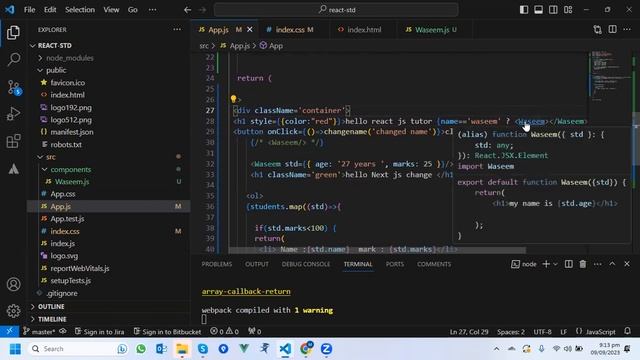The width and height of the screenshot is (640, 360).
Task: Kill terminal with the trash icon
Action: point(583,264)
